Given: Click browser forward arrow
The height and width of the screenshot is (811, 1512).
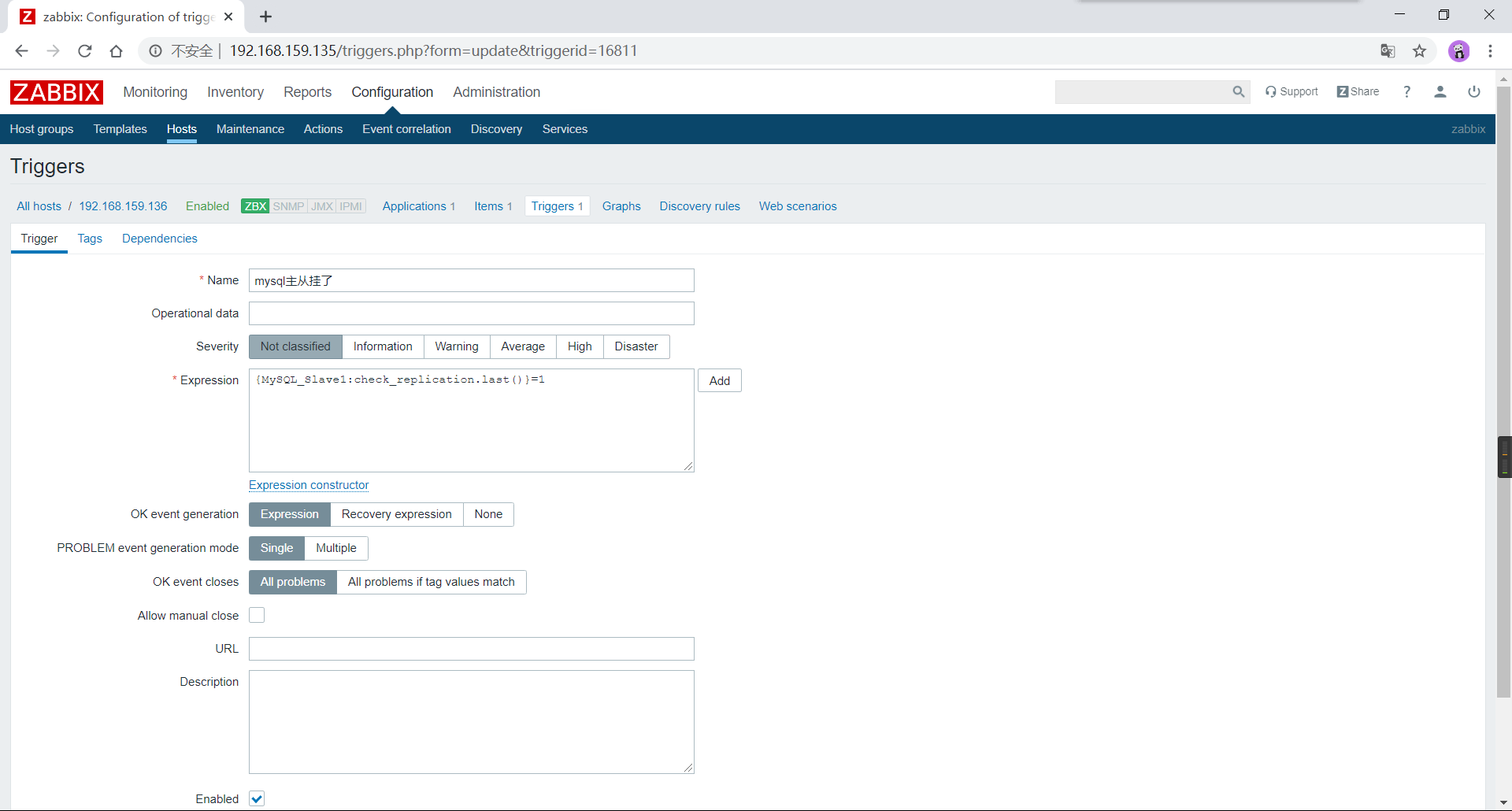Looking at the screenshot, I should click(x=53, y=51).
